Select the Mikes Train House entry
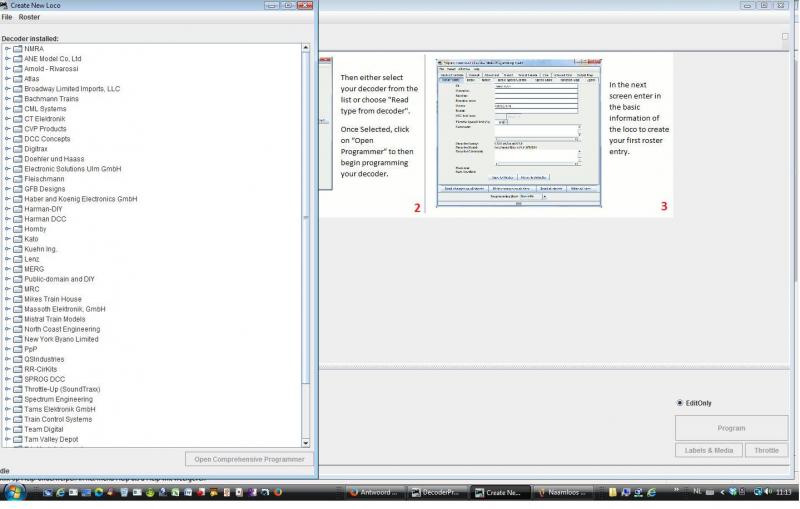The image size is (800, 509). (x=53, y=299)
